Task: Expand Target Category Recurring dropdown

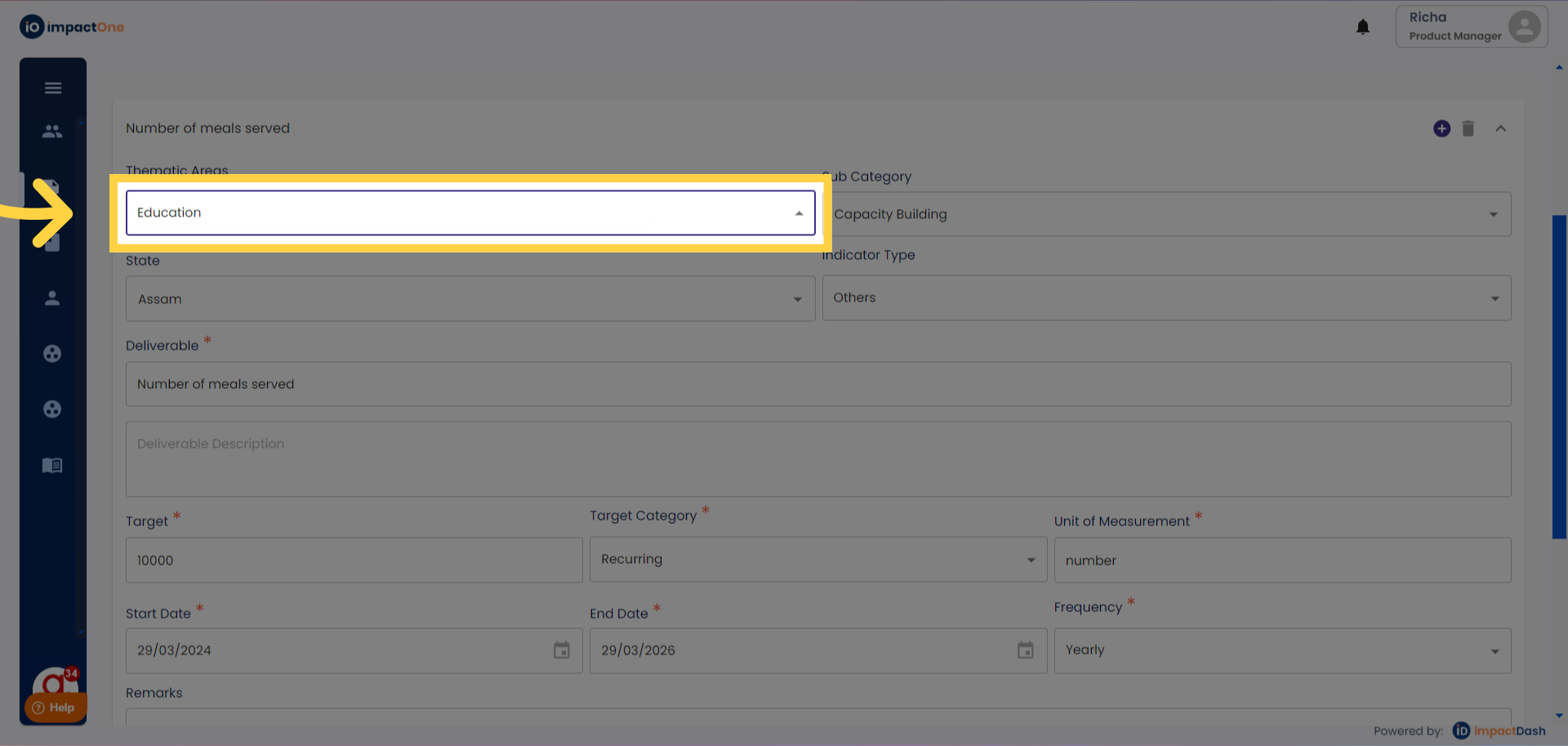Action: coord(818,560)
